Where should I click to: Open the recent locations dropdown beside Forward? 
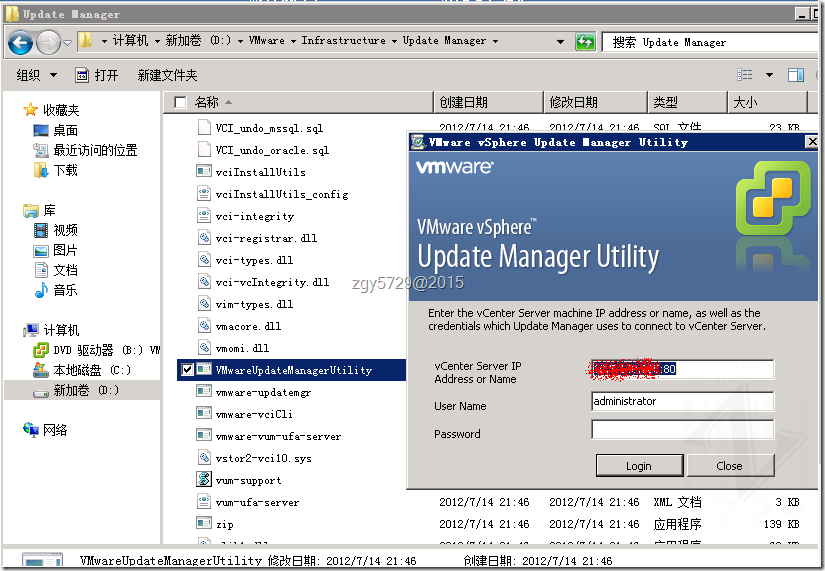tap(67, 43)
